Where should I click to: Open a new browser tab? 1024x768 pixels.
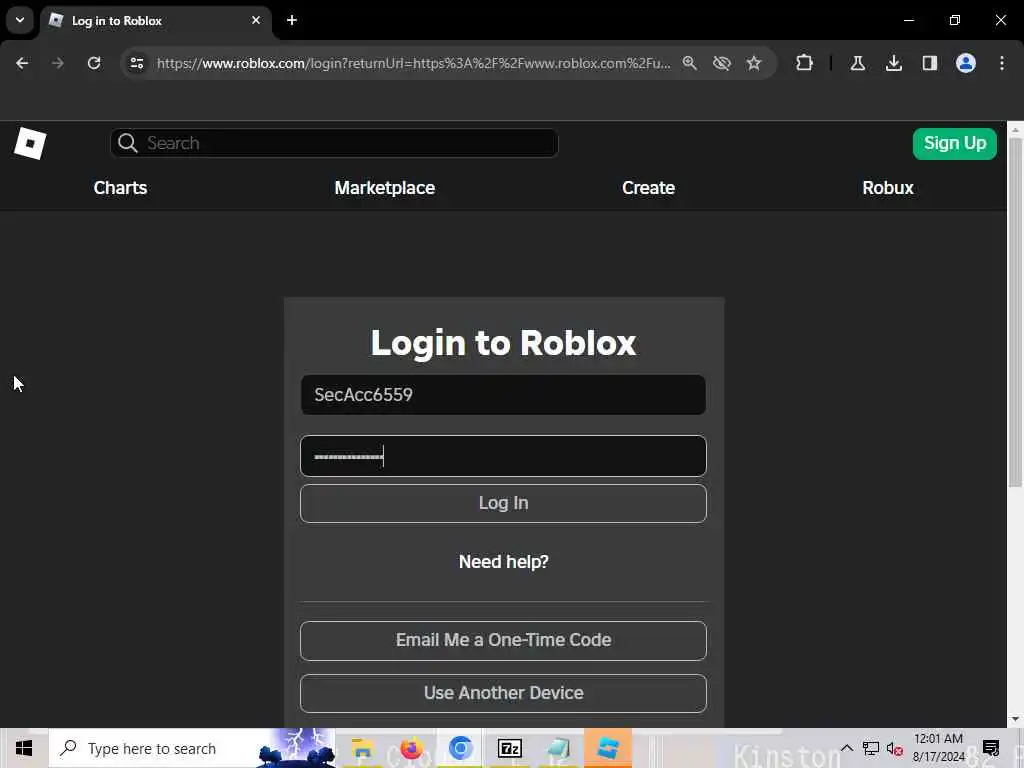292,20
